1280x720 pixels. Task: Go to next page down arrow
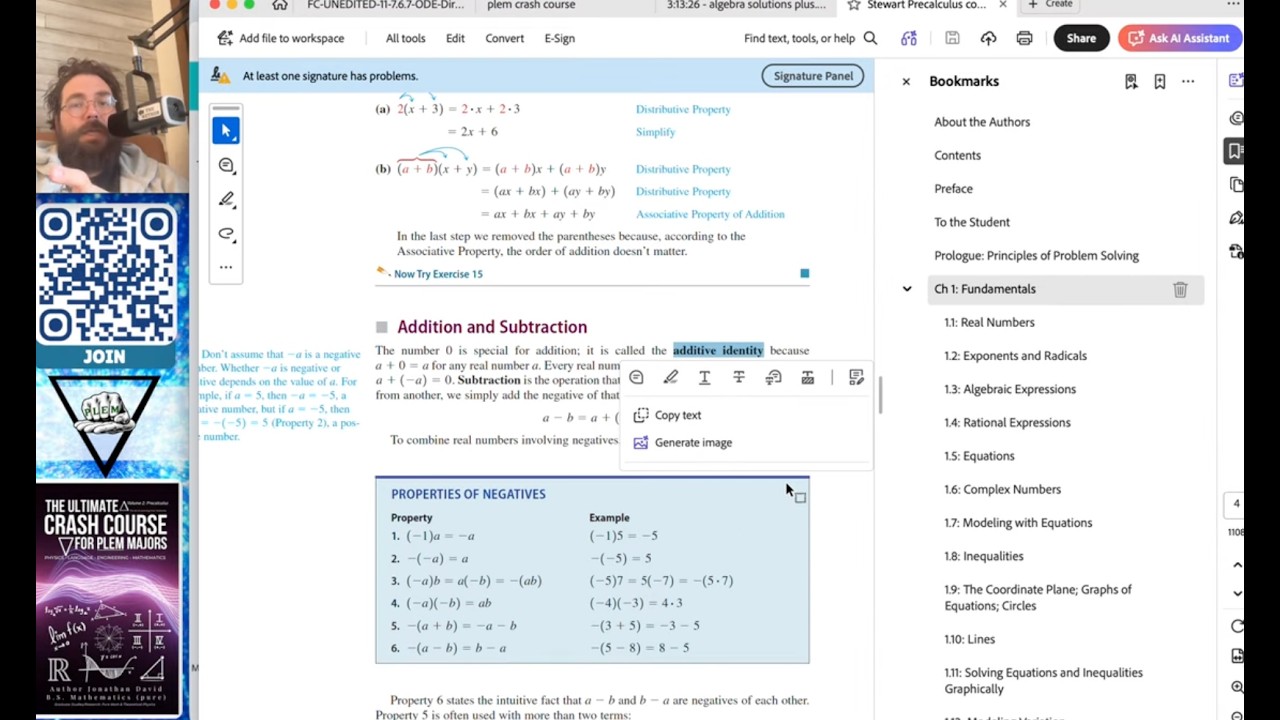pyautogui.click(x=1237, y=593)
